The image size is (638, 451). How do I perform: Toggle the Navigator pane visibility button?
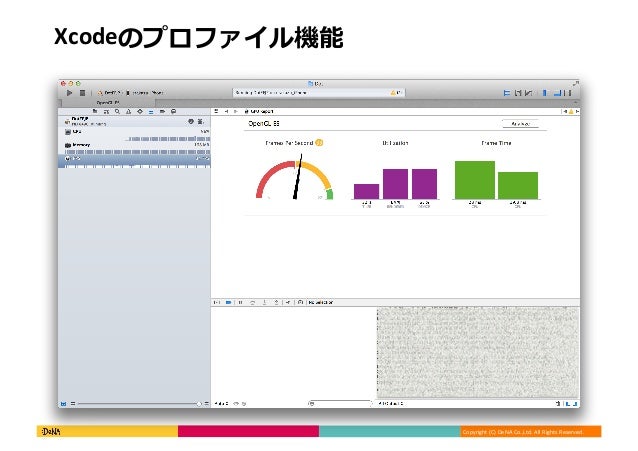pos(545,93)
